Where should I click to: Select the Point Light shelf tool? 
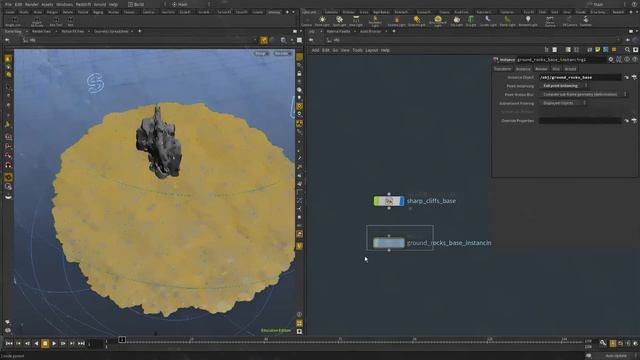322,21
